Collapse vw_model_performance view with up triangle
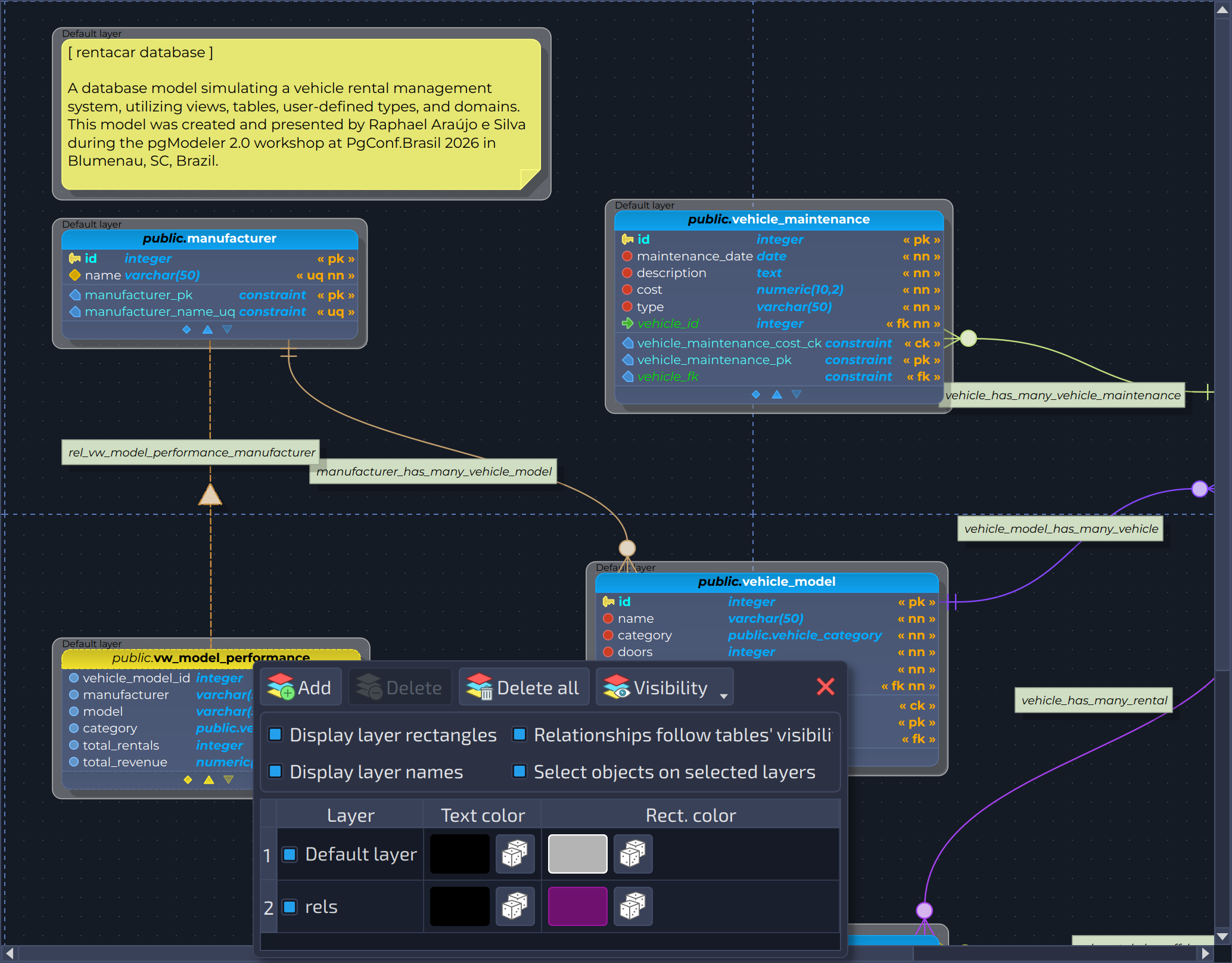Image resolution: width=1232 pixels, height=963 pixels. tap(209, 779)
